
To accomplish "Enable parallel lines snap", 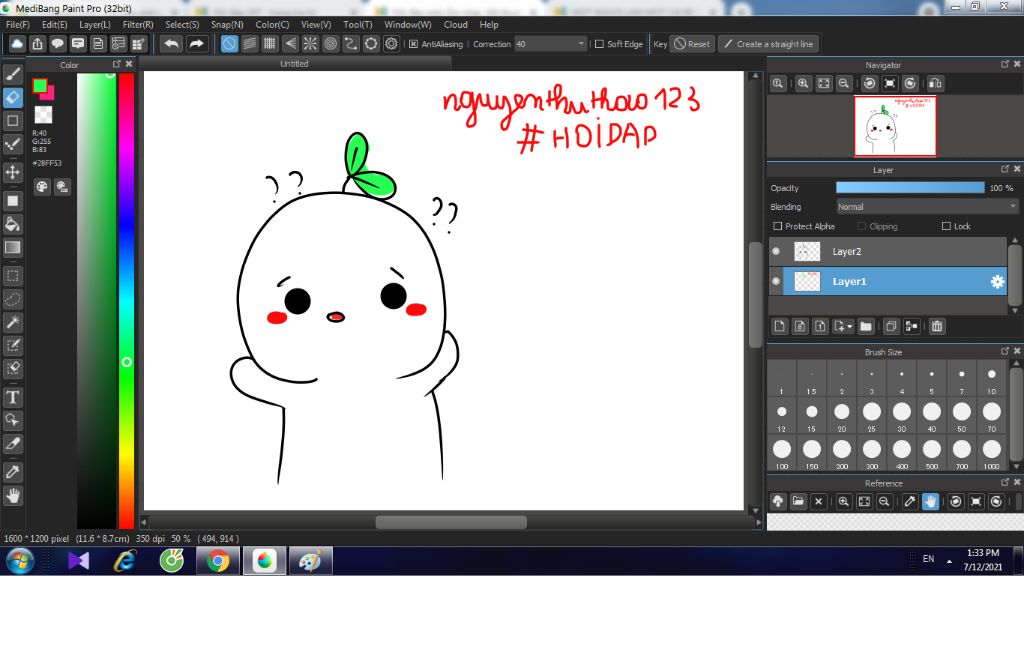I will tap(249, 44).
